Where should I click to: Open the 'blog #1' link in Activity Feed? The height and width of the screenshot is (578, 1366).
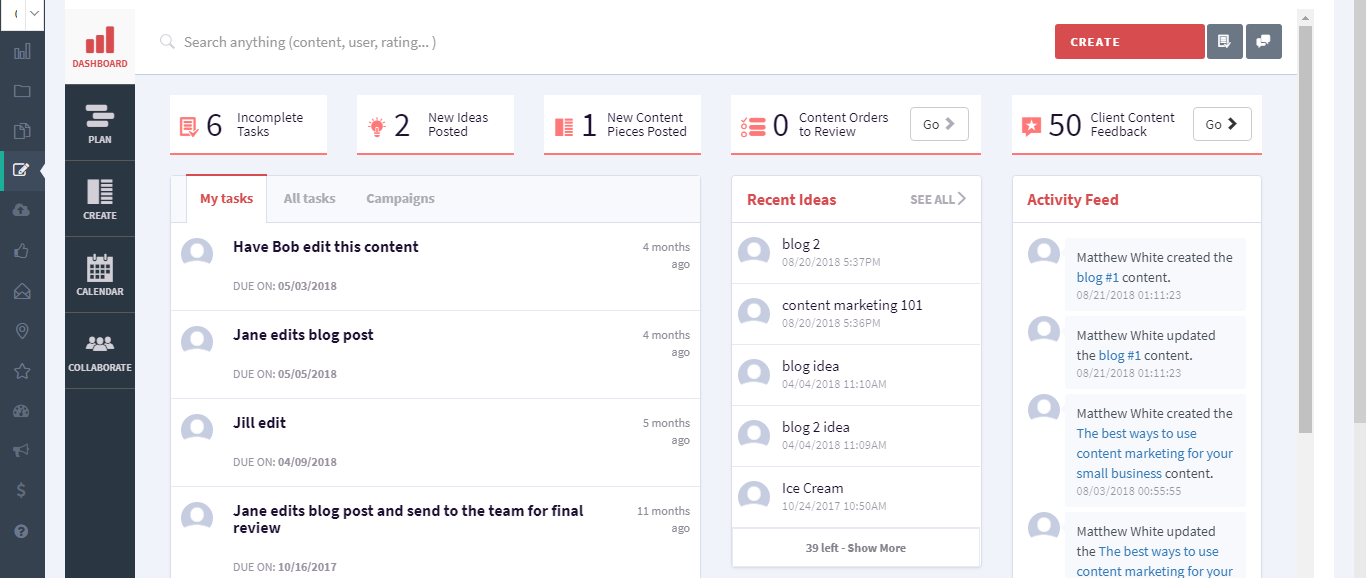pos(1097,277)
